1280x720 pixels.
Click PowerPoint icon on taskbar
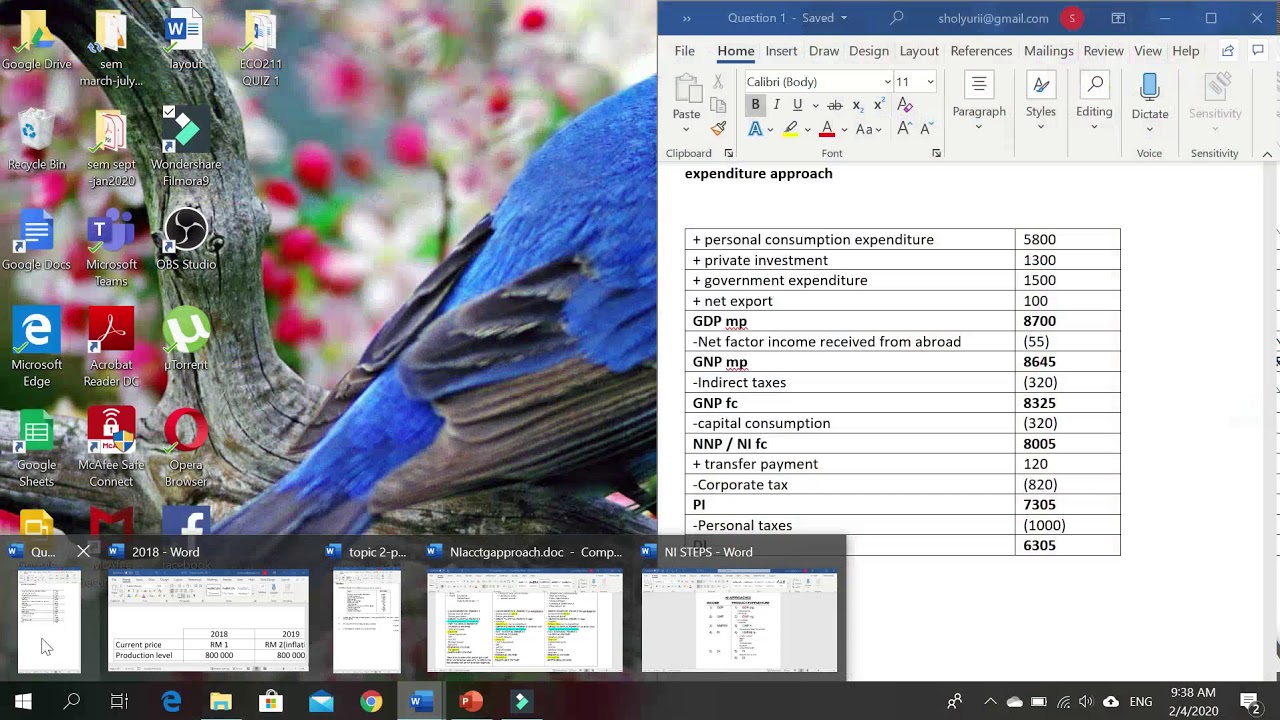(x=470, y=702)
